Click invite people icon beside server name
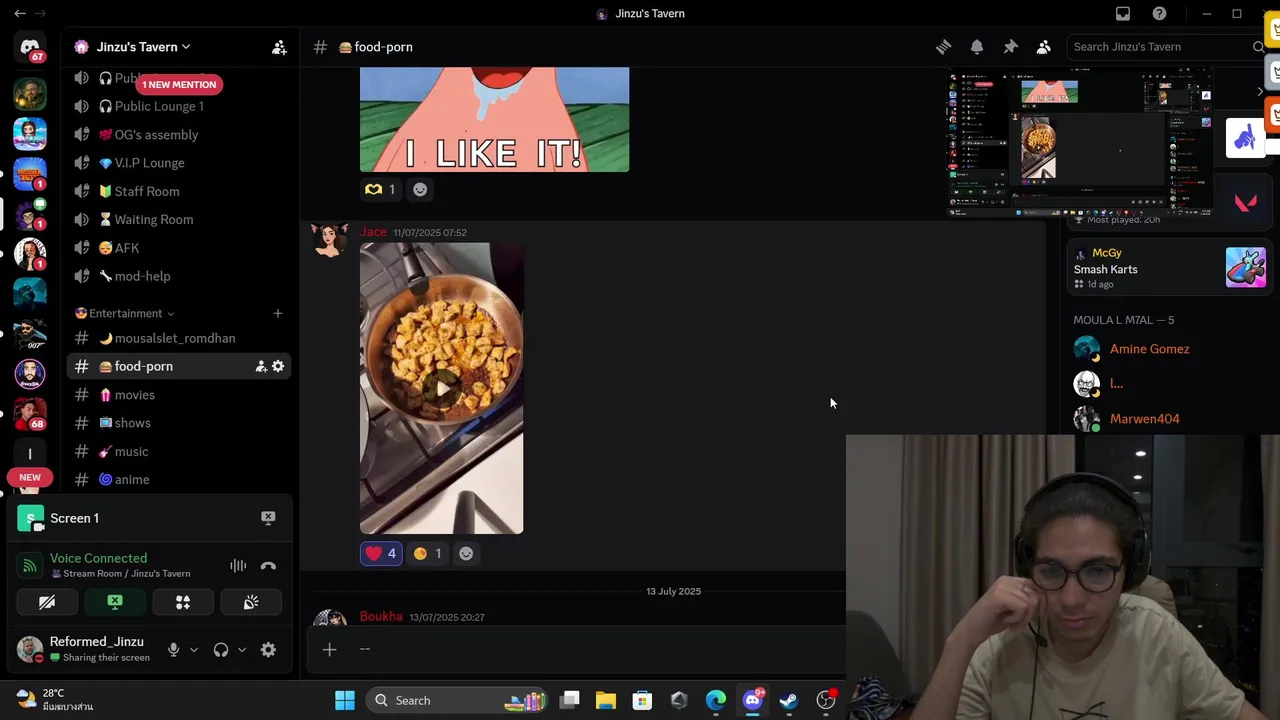This screenshot has width=1280, height=720. tap(279, 47)
